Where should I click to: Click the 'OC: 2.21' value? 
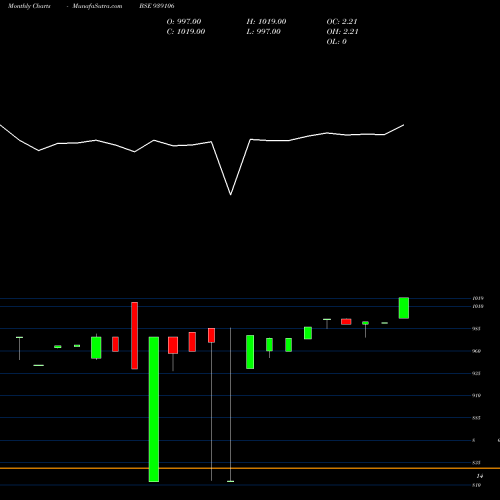[342, 21]
